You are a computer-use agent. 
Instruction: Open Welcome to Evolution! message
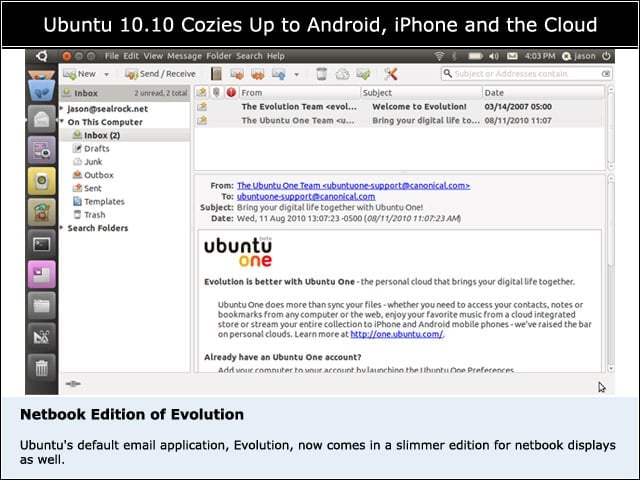click(400, 107)
